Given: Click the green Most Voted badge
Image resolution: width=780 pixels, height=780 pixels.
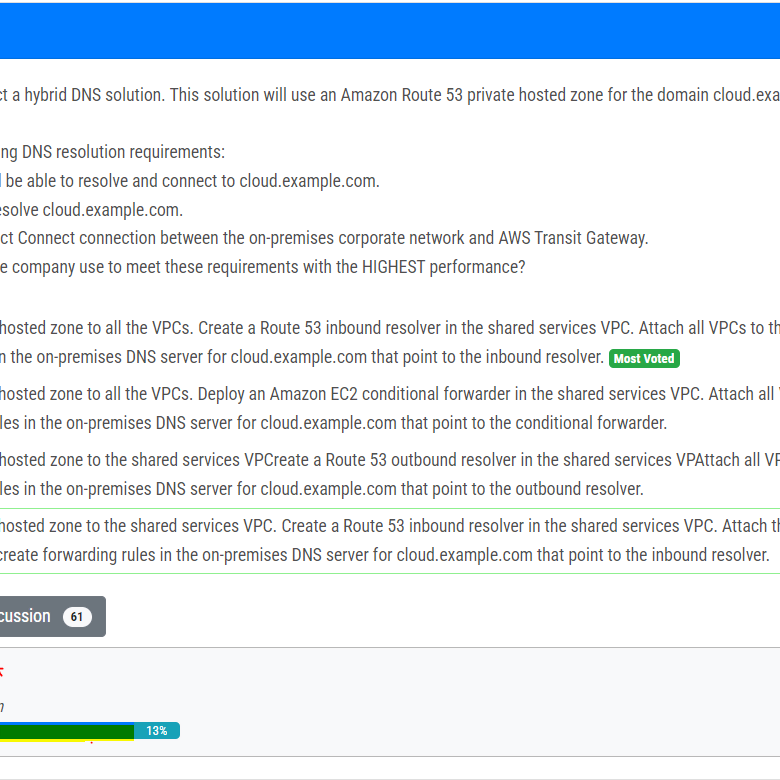Looking at the screenshot, I should [x=644, y=359].
